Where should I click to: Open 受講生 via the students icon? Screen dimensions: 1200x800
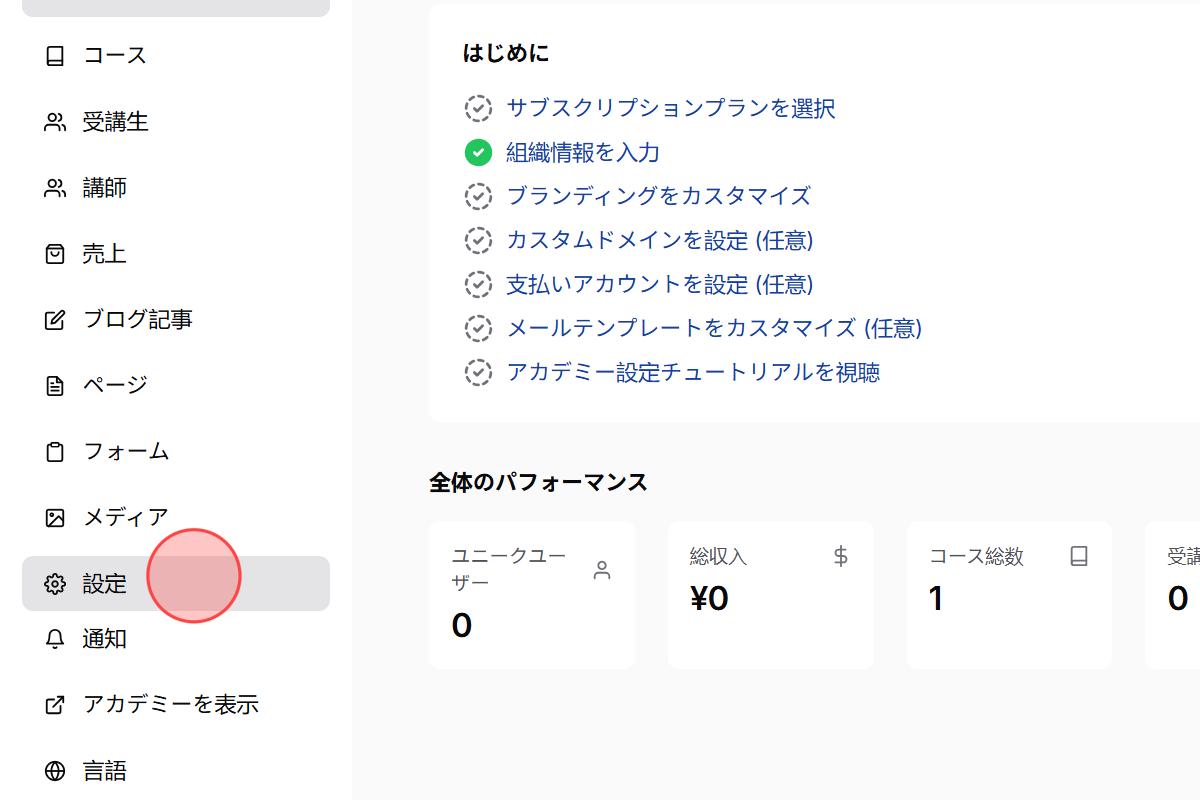click(55, 121)
